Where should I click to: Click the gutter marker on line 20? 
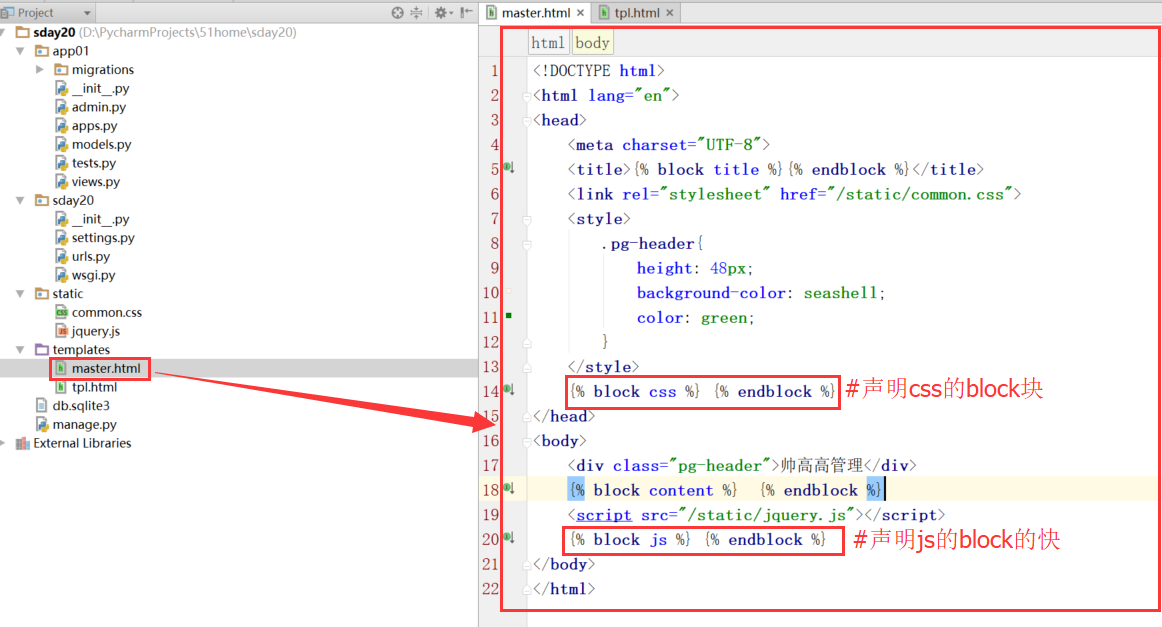coord(508,538)
